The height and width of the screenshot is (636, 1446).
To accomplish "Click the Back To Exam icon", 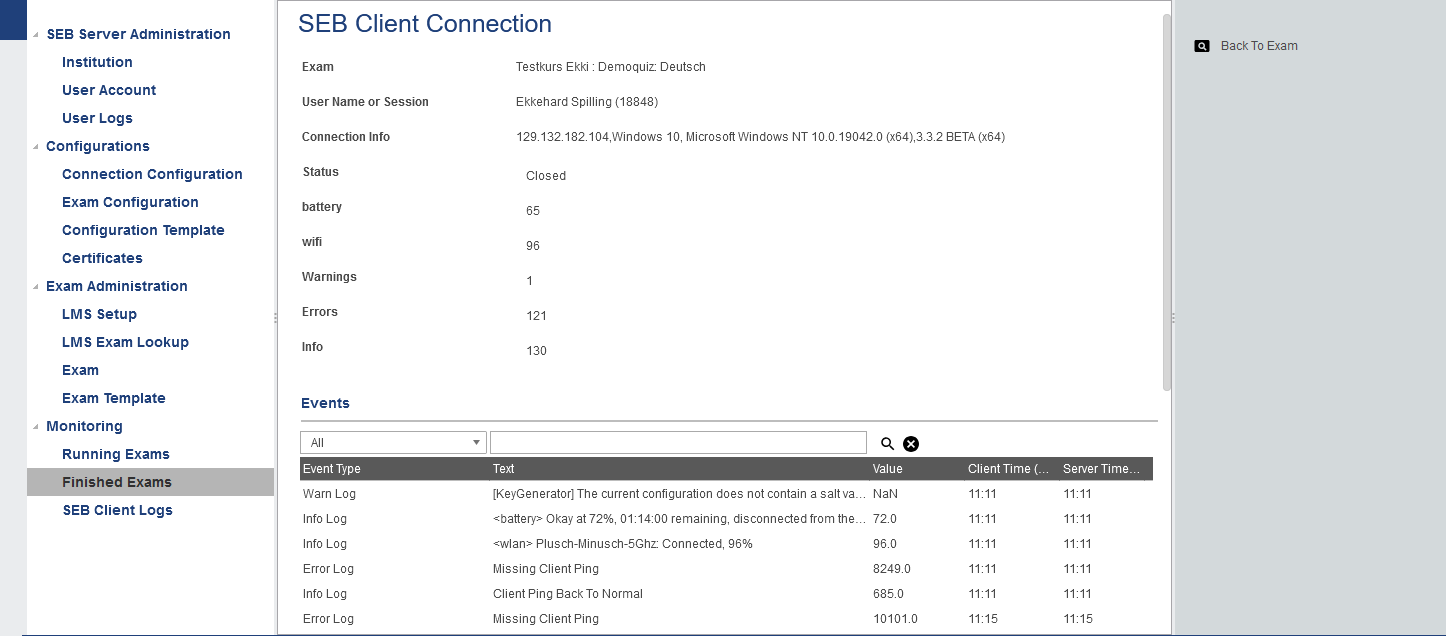I will (1202, 46).
